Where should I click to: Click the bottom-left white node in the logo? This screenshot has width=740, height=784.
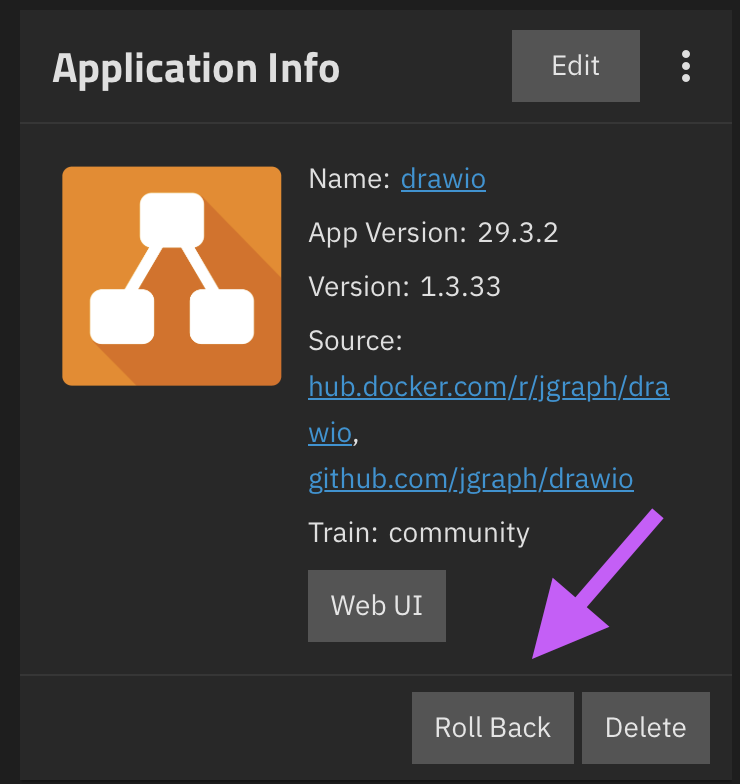[x=122, y=316]
